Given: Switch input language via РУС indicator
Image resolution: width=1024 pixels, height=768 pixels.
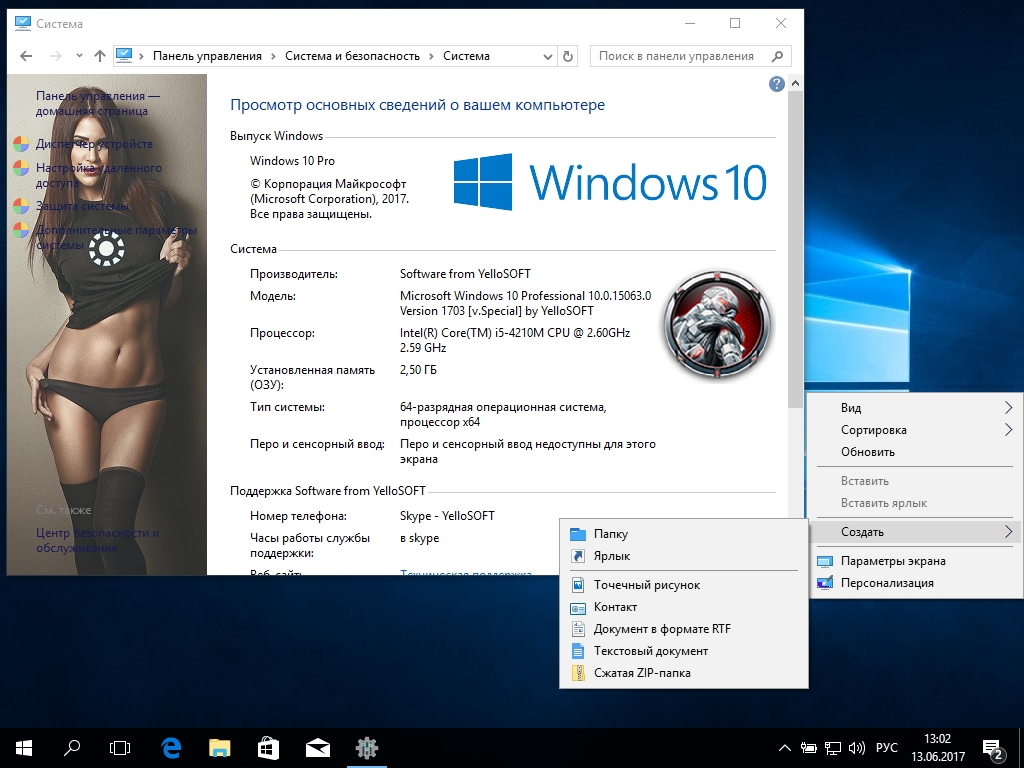Looking at the screenshot, I should pos(886,748).
